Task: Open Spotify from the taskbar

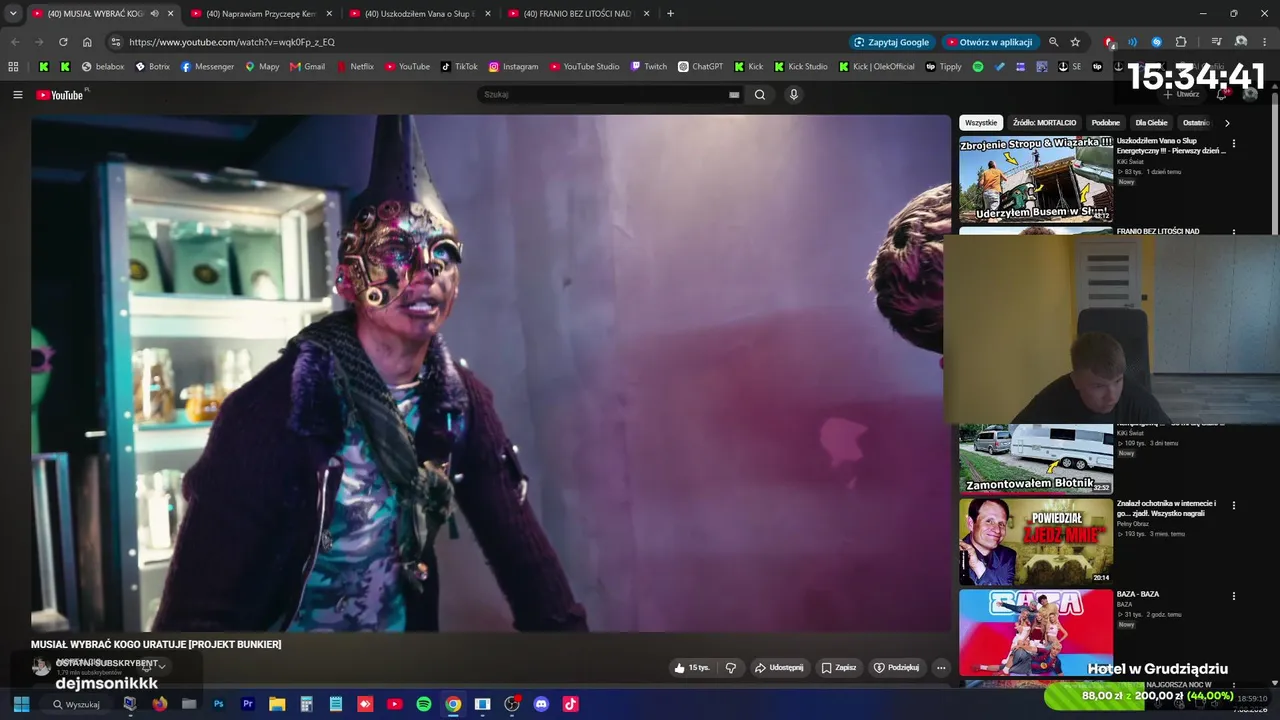Action: (x=424, y=704)
